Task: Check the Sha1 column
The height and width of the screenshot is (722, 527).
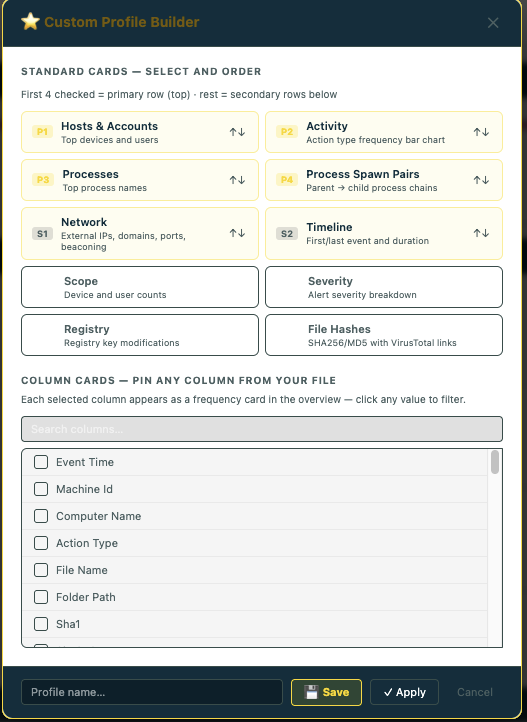Action: point(41,624)
